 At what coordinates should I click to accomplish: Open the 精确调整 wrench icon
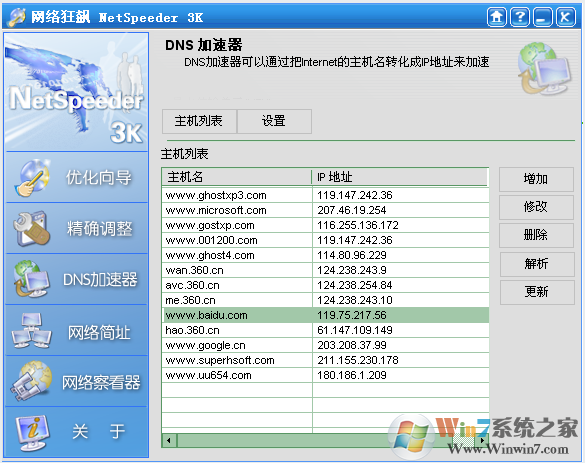pyautogui.click(x=31, y=228)
